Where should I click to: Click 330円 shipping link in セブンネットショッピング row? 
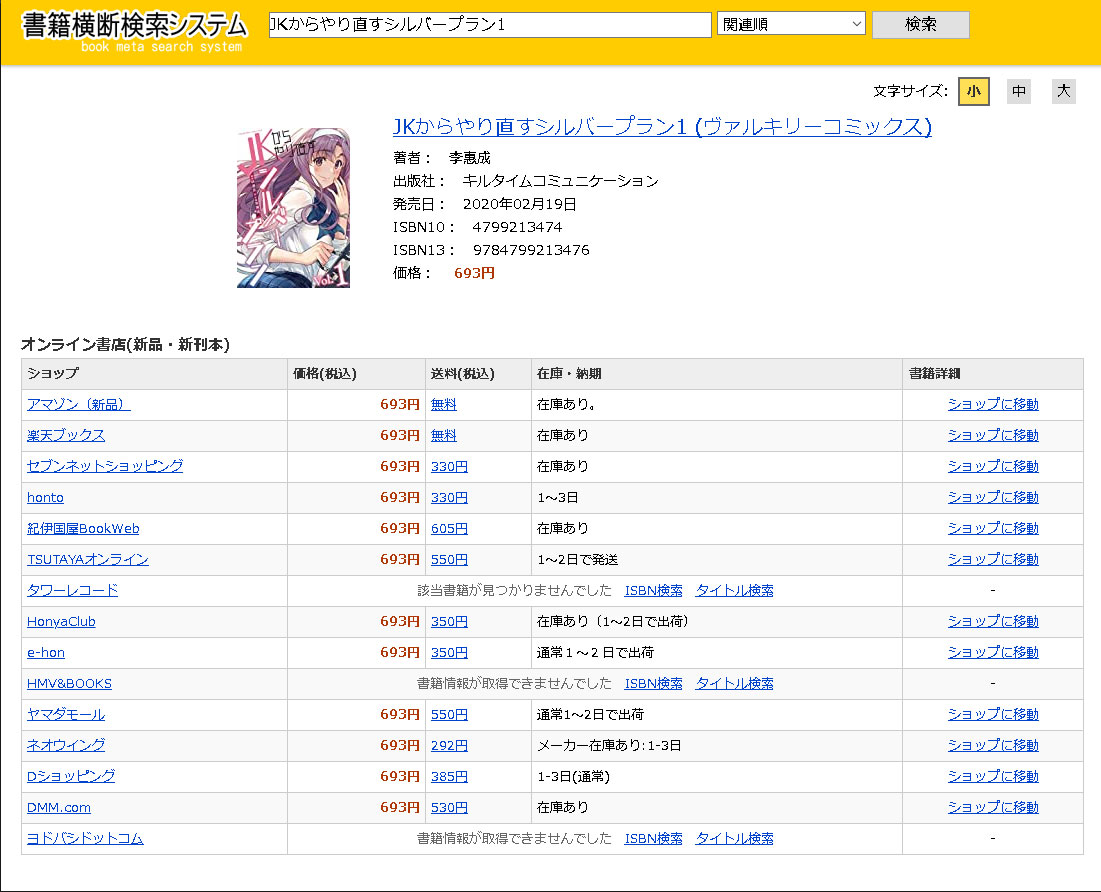(449, 466)
